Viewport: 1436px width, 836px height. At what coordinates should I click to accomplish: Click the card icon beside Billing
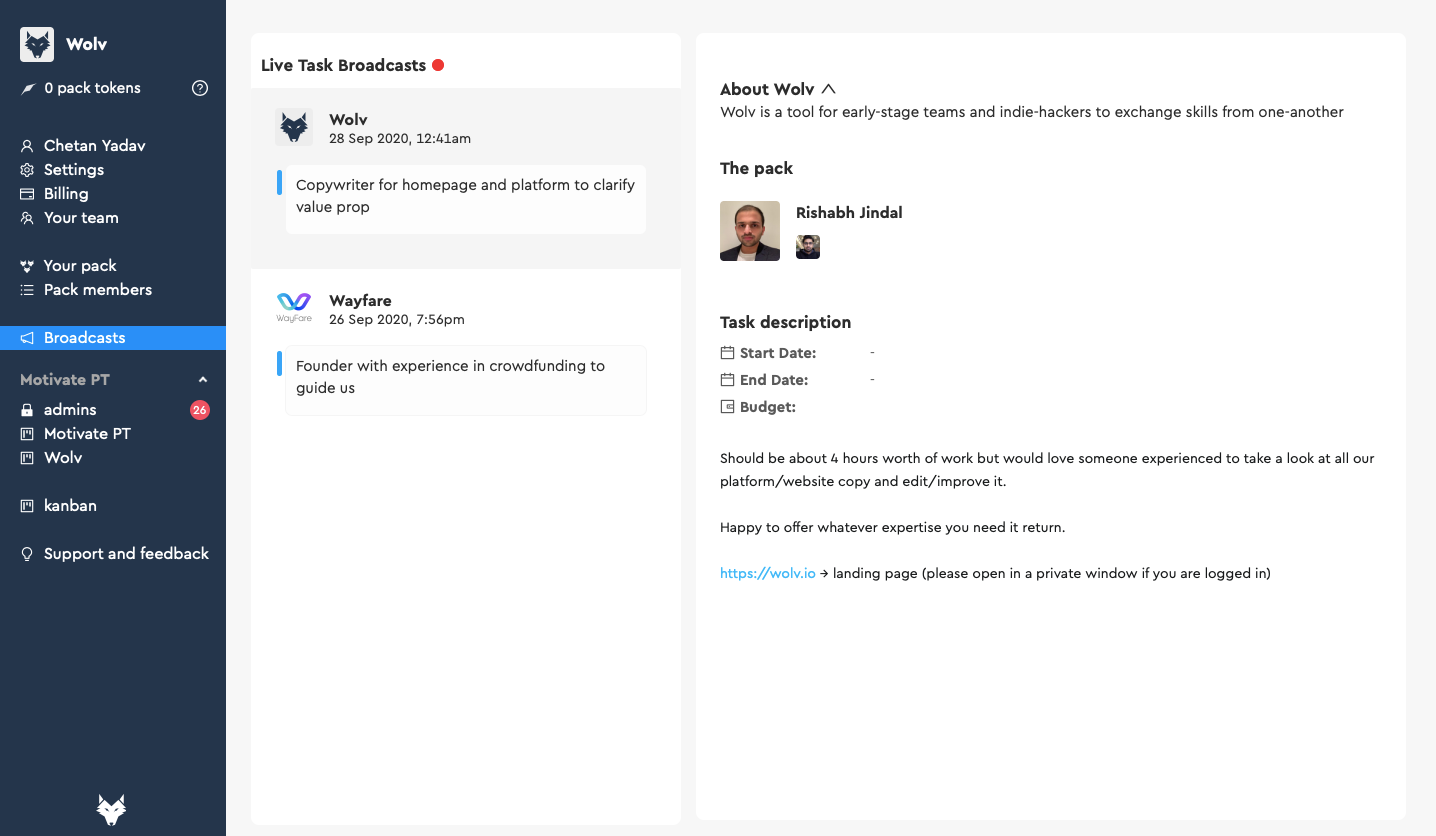point(27,194)
